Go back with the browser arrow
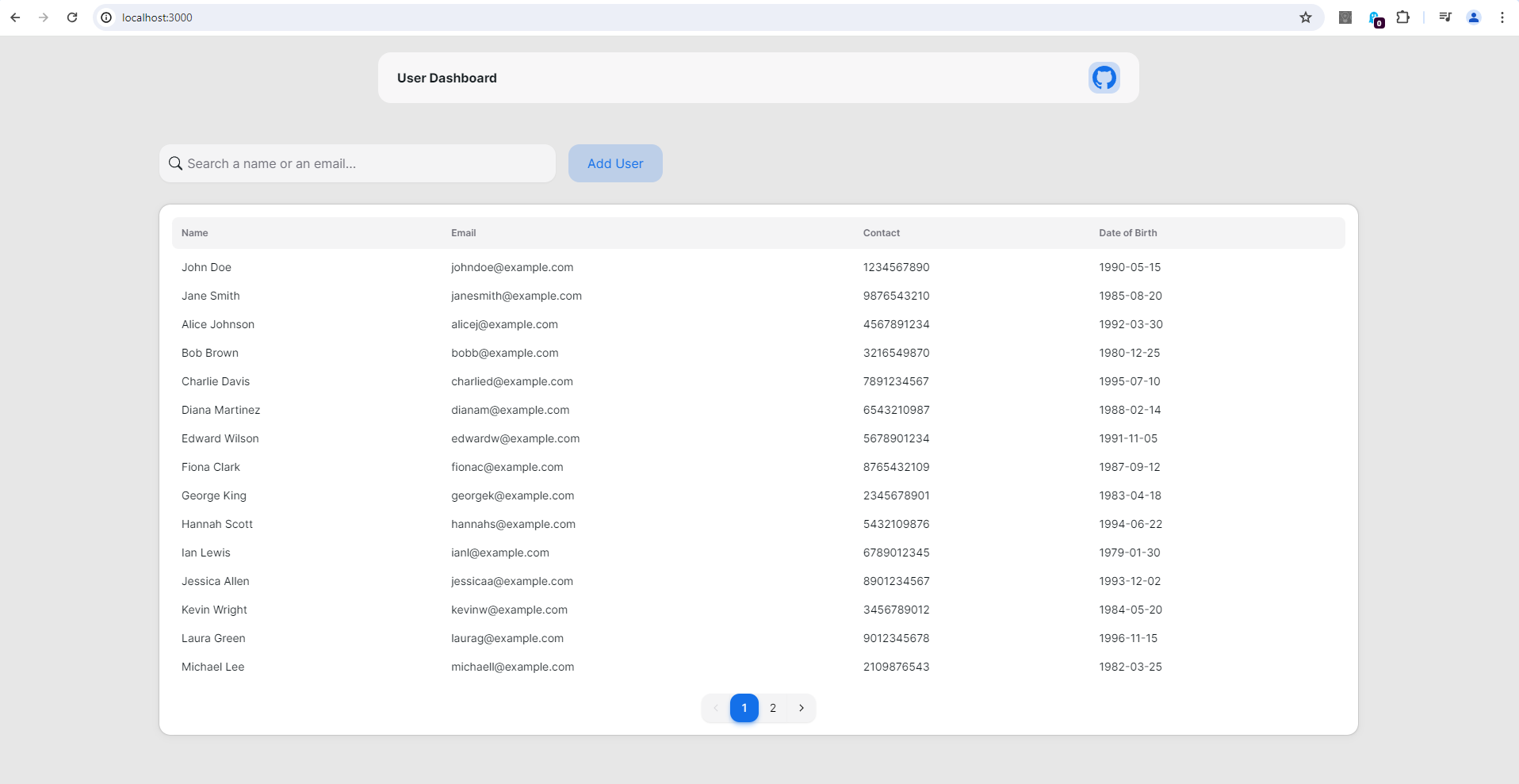1519x784 pixels. tap(15, 17)
